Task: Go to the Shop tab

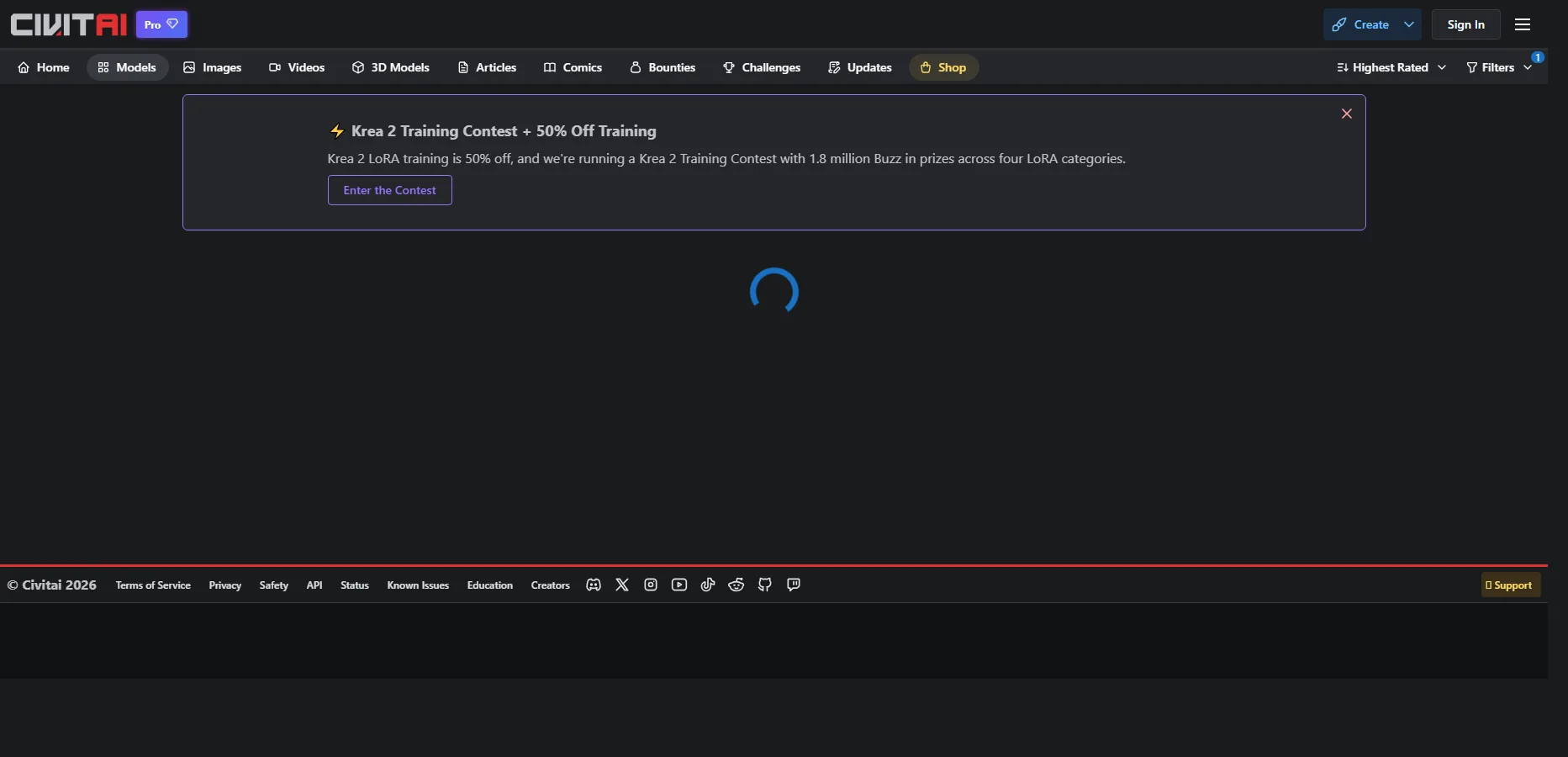Action: click(943, 67)
